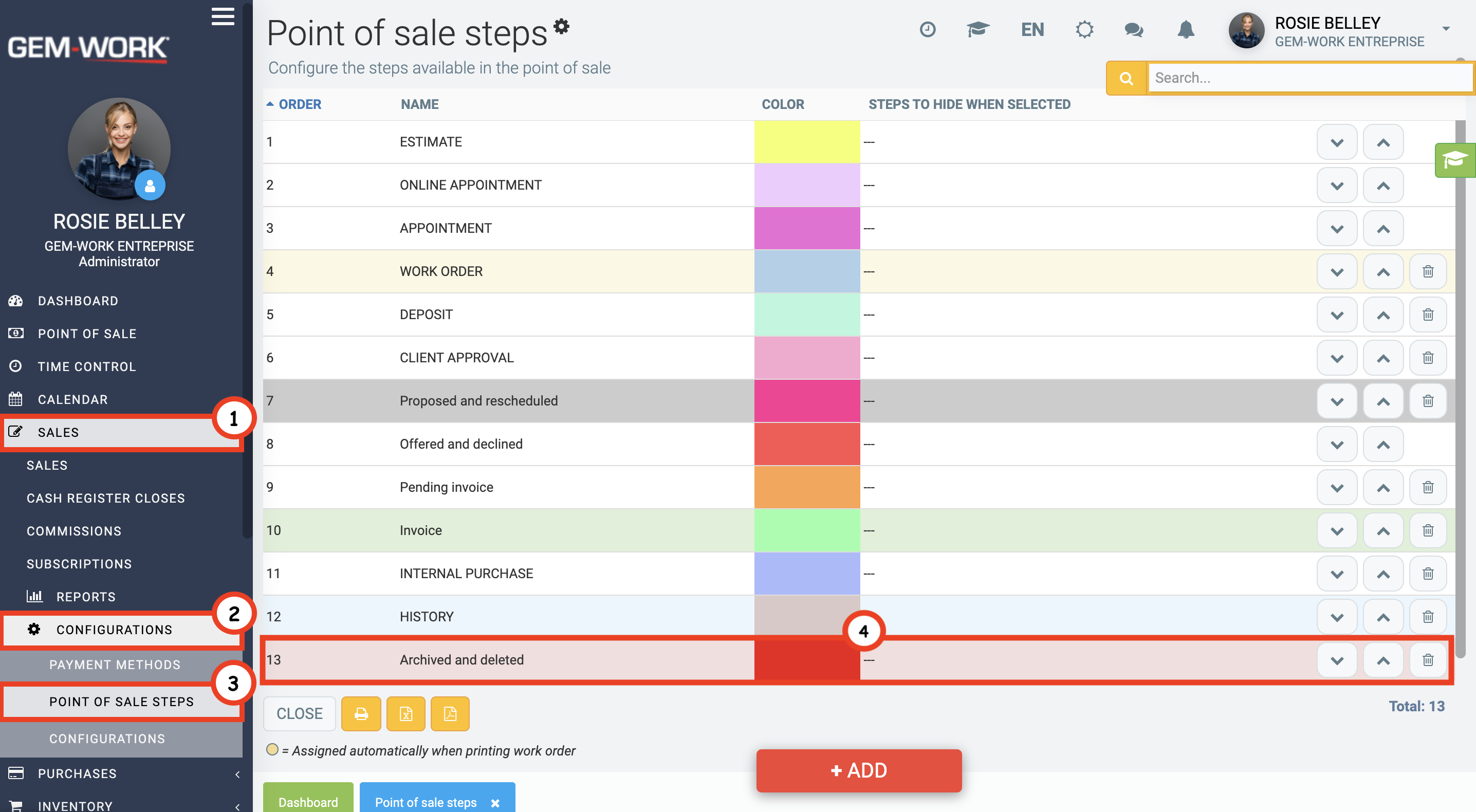Open the hamburger menu in the sidebar
The width and height of the screenshot is (1476, 812).
223,16
